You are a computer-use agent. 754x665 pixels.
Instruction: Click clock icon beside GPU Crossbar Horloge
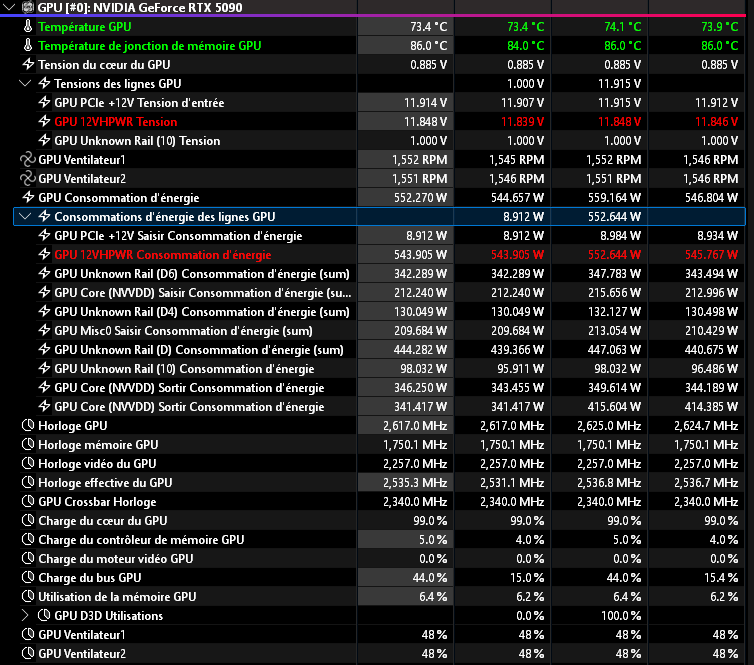[x=28, y=502]
